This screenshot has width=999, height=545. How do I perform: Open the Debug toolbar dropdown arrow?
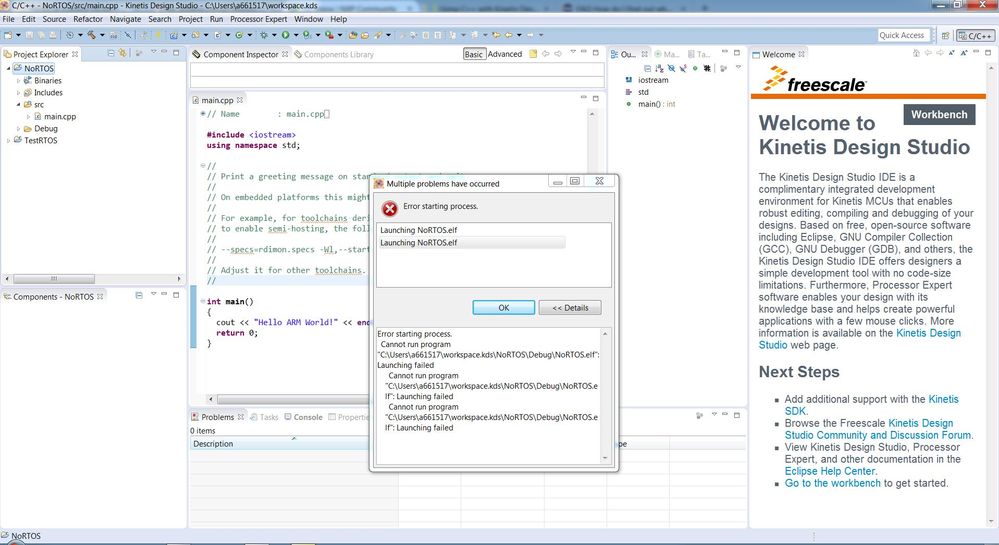273,35
